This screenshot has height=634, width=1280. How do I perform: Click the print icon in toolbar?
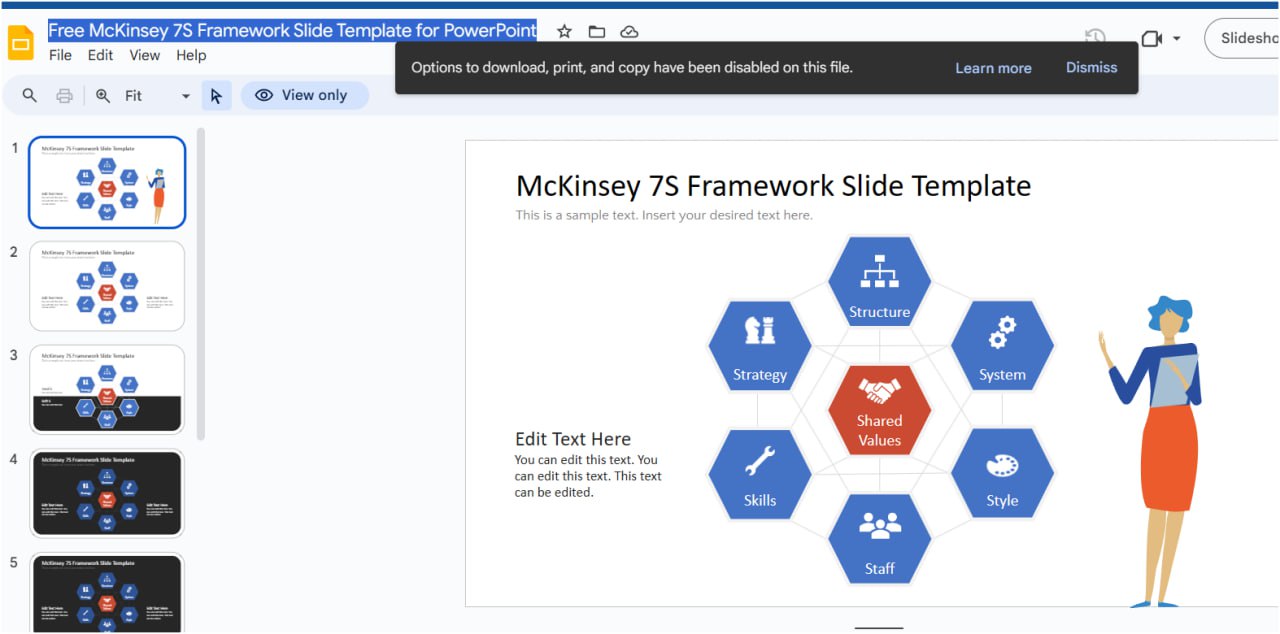coord(64,95)
